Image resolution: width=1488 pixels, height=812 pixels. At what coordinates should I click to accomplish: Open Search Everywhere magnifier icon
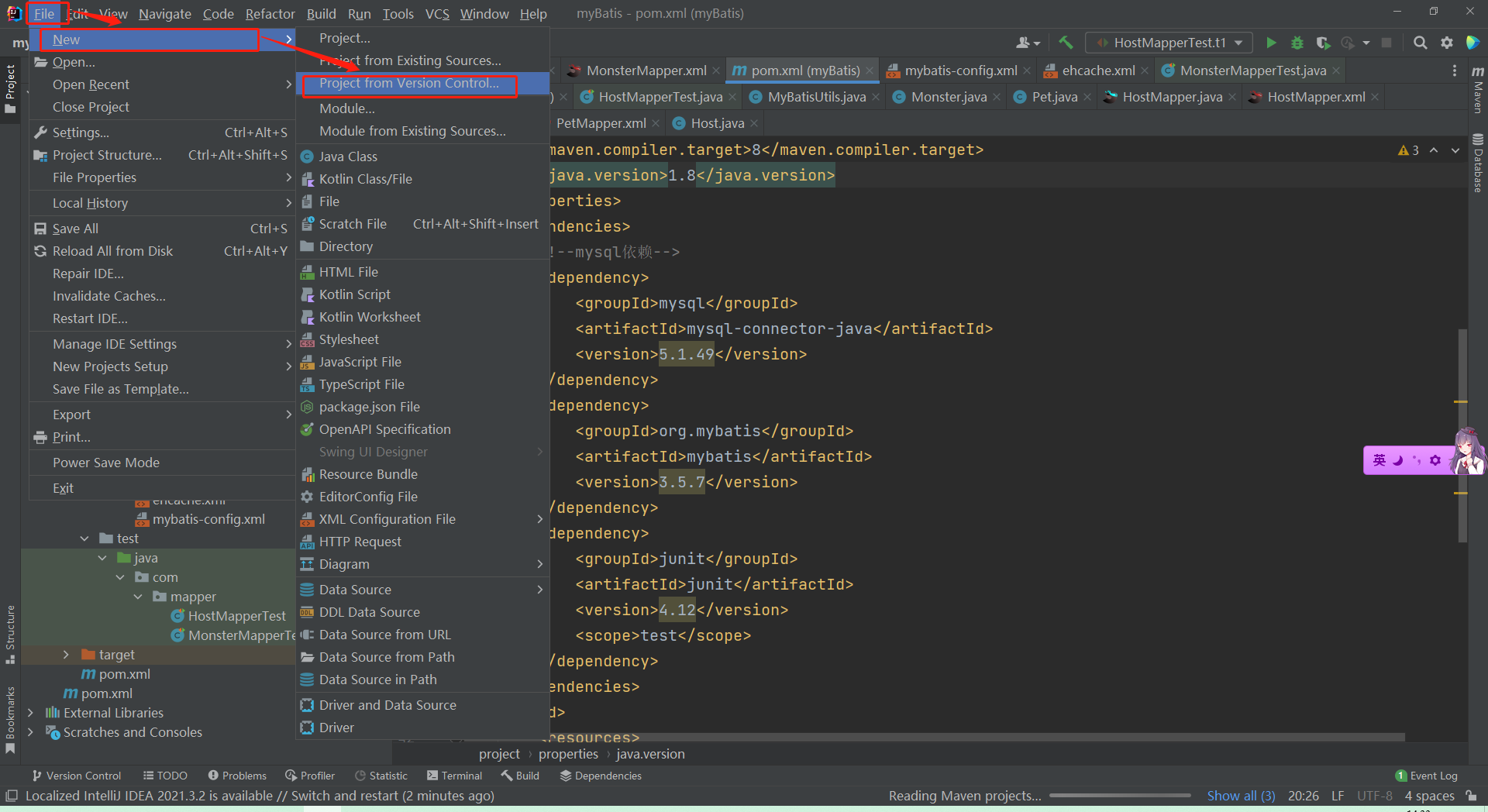[x=1420, y=43]
